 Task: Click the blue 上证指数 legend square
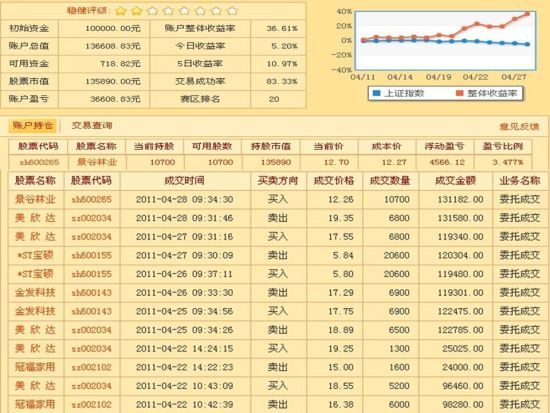coord(376,93)
